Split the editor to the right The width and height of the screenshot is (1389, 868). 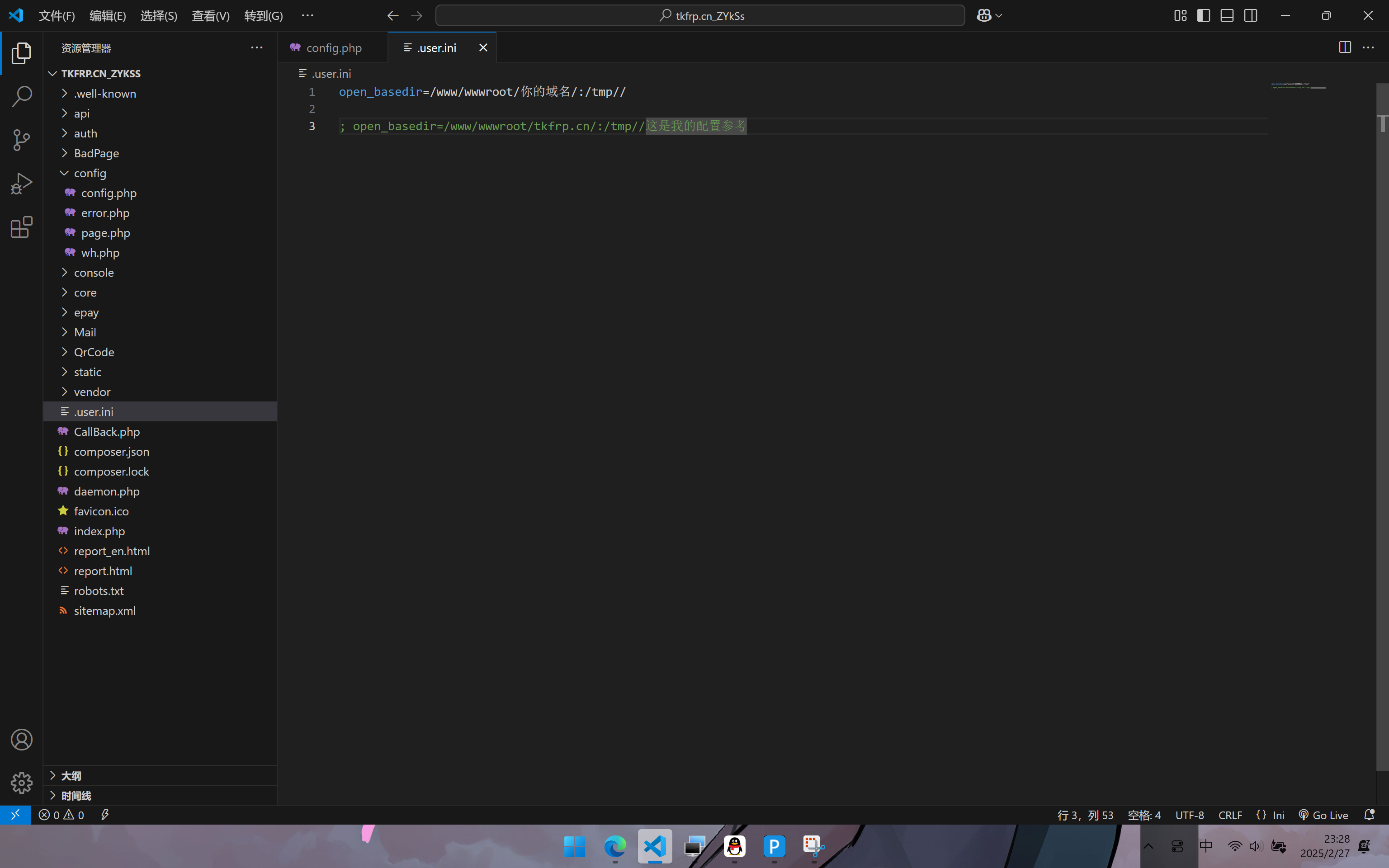point(1344,47)
